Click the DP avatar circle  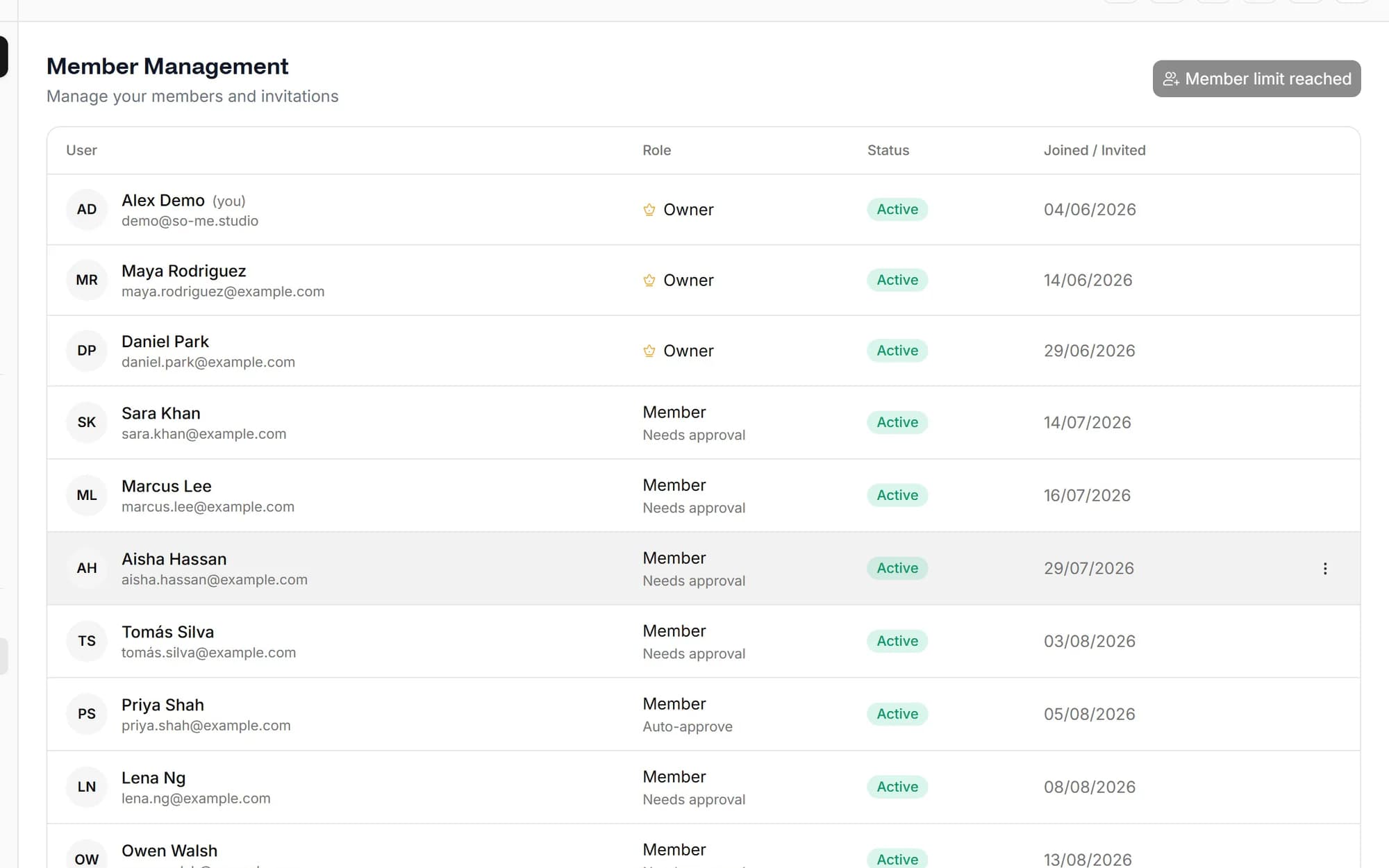point(87,351)
